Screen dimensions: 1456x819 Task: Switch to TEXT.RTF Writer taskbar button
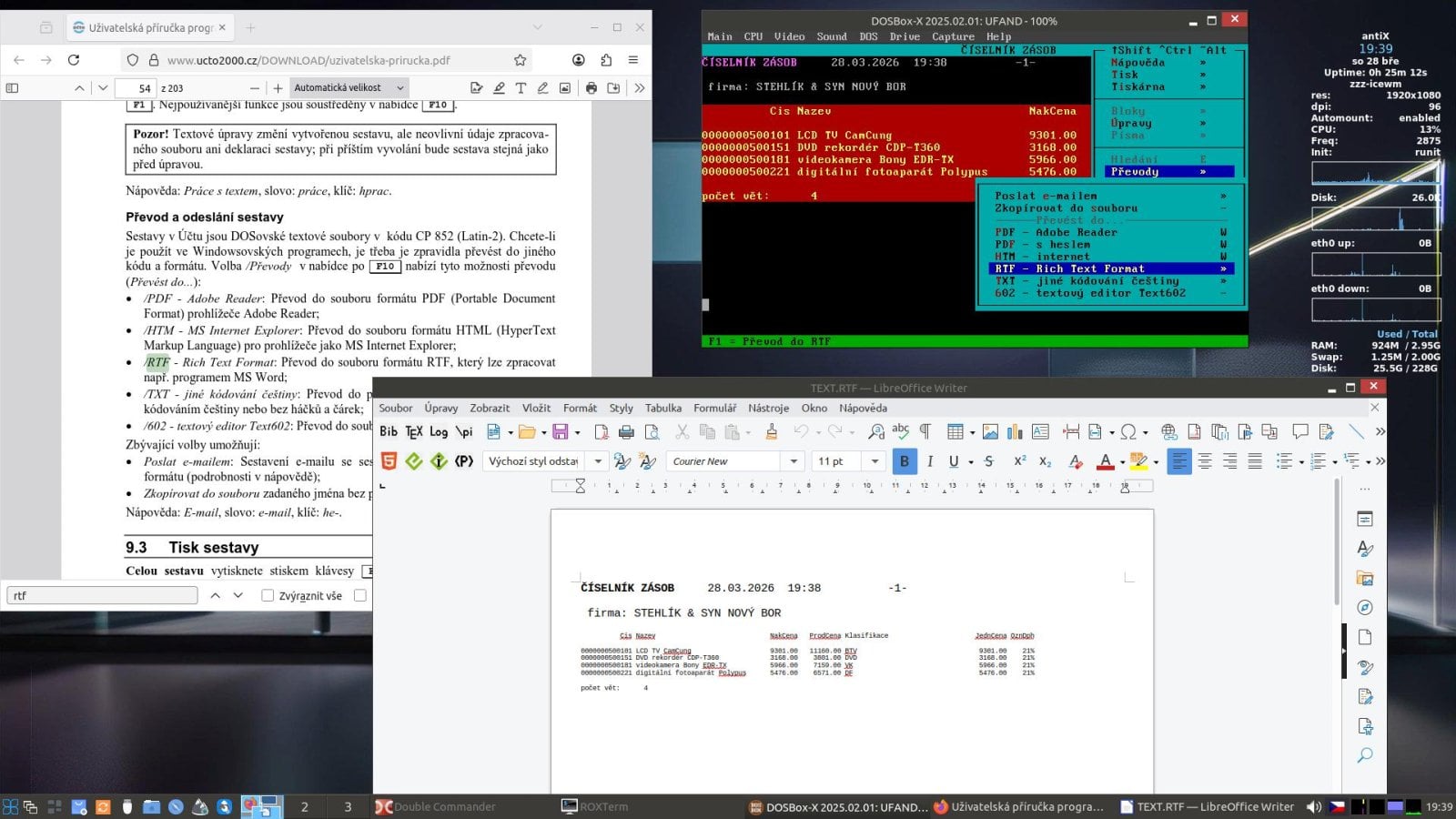coord(1207,806)
